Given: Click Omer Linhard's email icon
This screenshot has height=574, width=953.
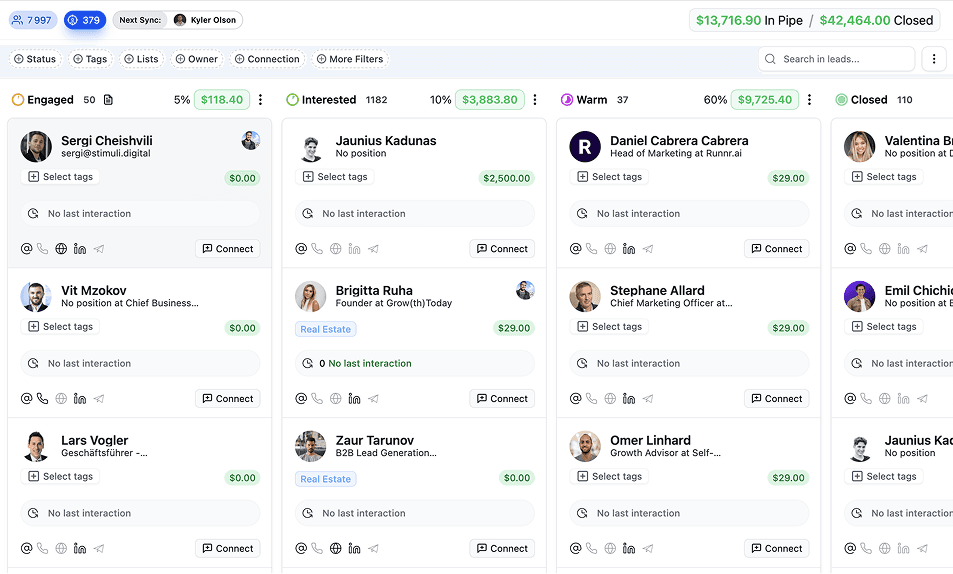Looking at the screenshot, I should tap(576, 548).
